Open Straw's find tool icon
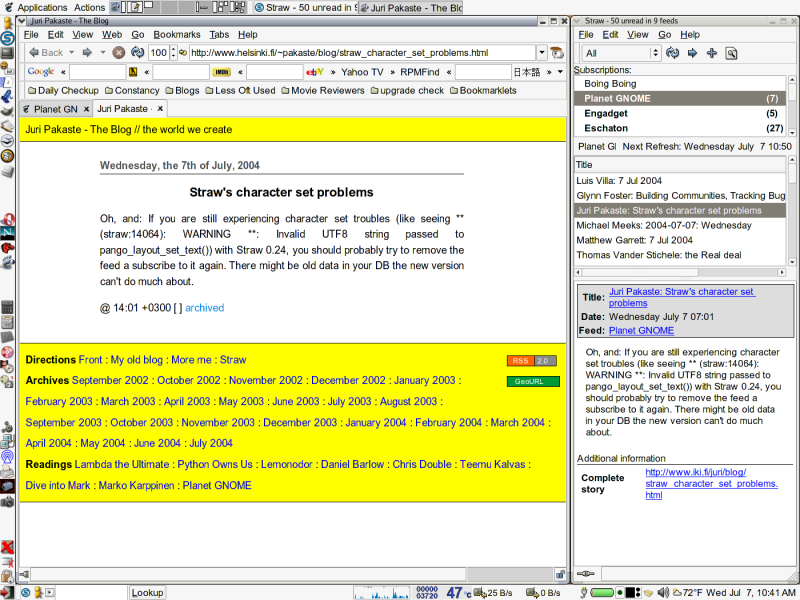Screen dimensions: 800x600 [731, 53]
